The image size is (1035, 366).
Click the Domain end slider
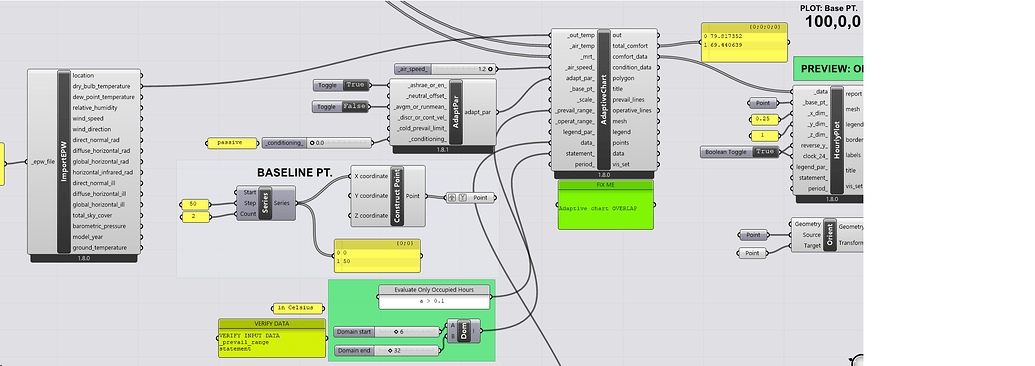pyautogui.click(x=387, y=350)
